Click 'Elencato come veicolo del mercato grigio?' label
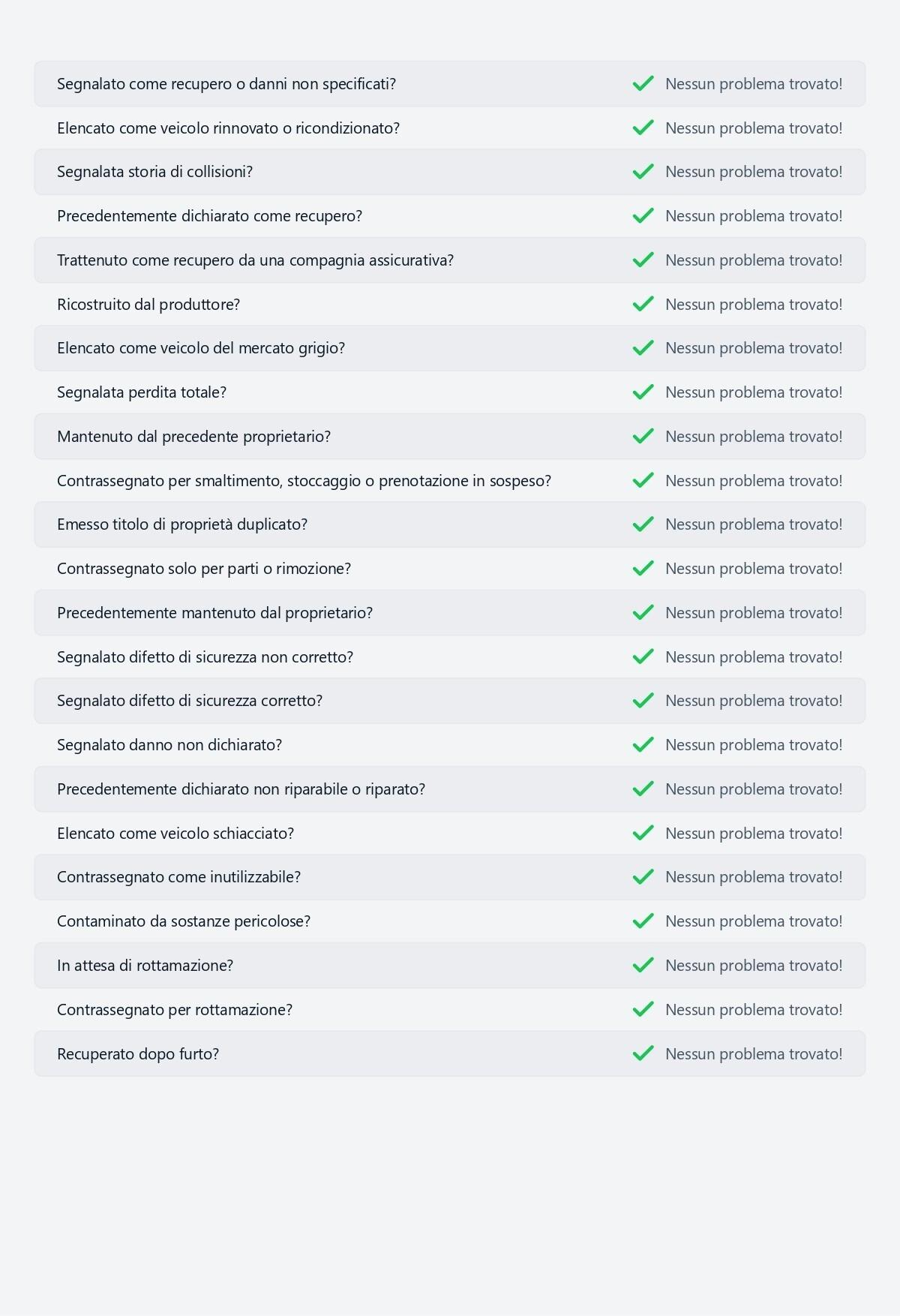Viewport: 900px width, 1316px height. point(200,348)
